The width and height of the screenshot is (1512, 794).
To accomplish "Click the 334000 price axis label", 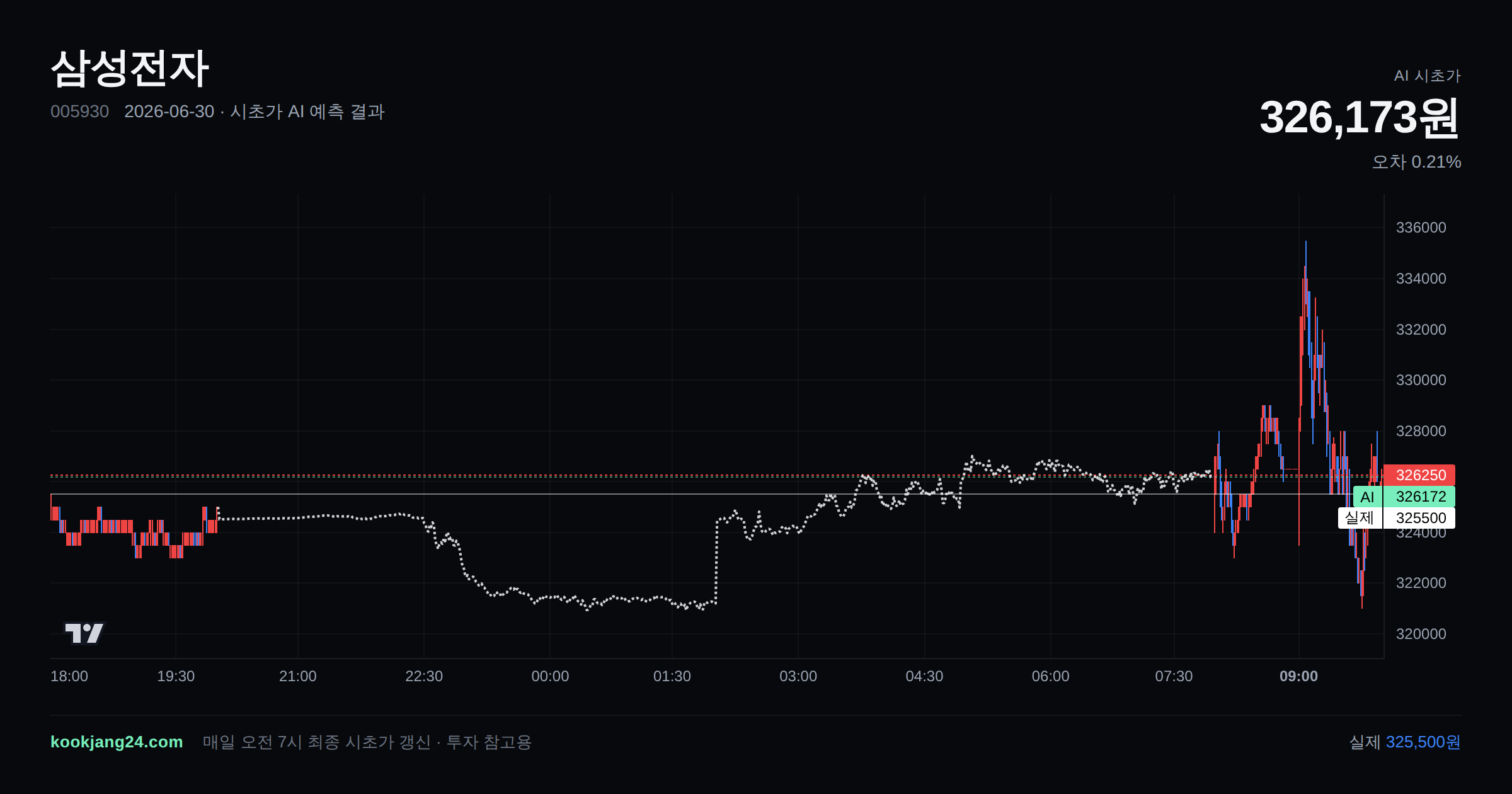I will pos(1421,279).
